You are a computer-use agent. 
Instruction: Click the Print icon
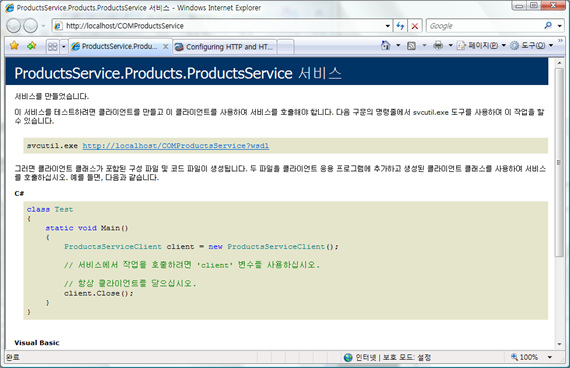(x=438, y=45)
